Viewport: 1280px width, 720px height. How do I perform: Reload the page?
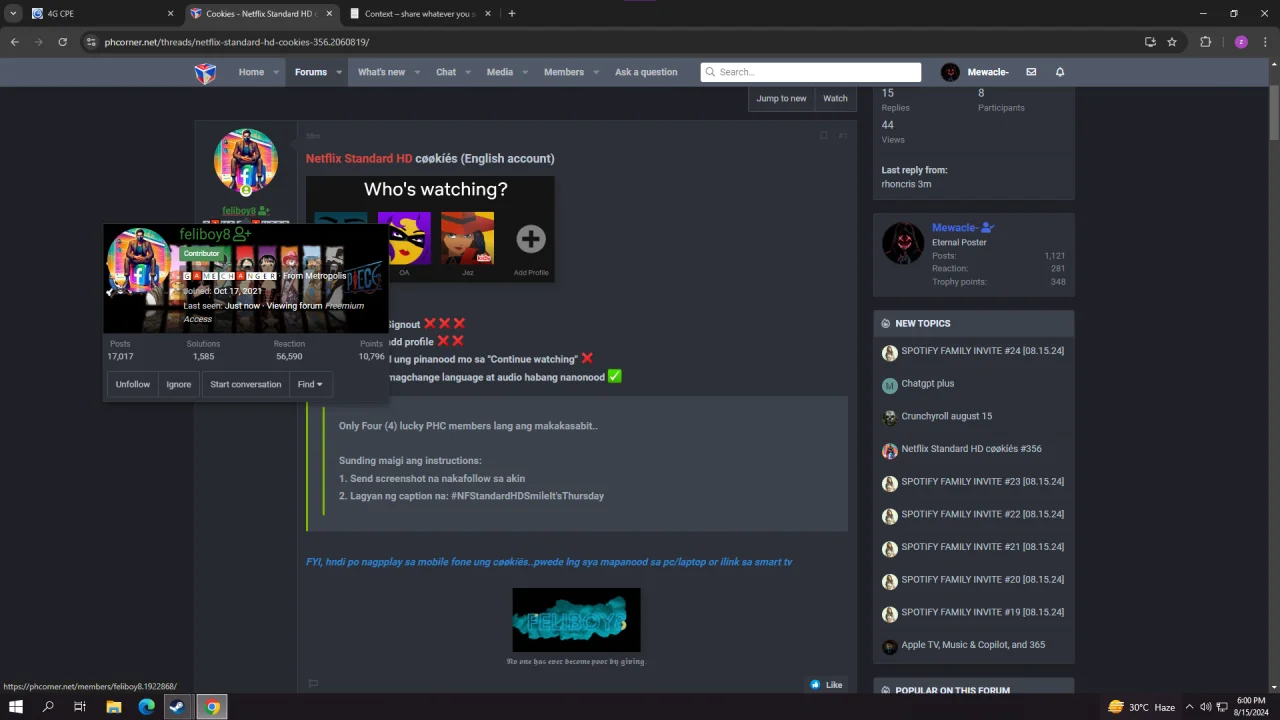[62, 42]
